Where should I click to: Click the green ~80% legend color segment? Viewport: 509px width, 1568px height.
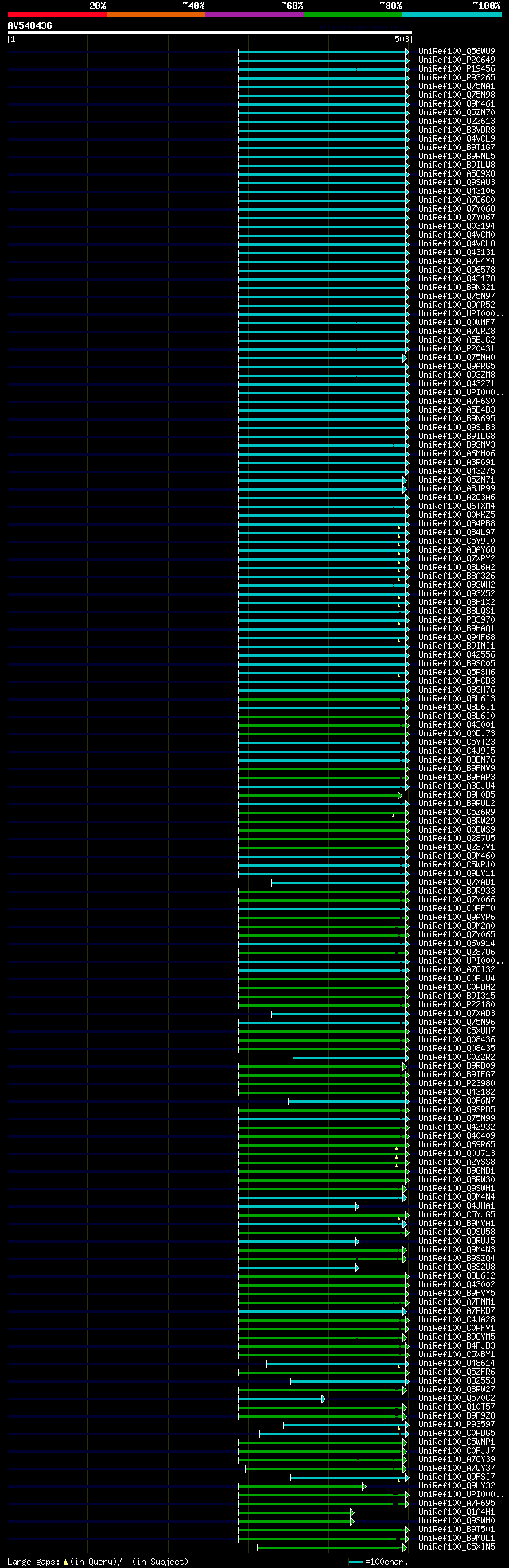click(353, 14)
